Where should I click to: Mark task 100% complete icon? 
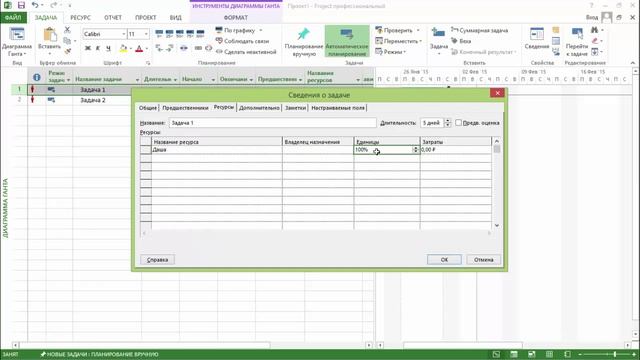(200, 33)
